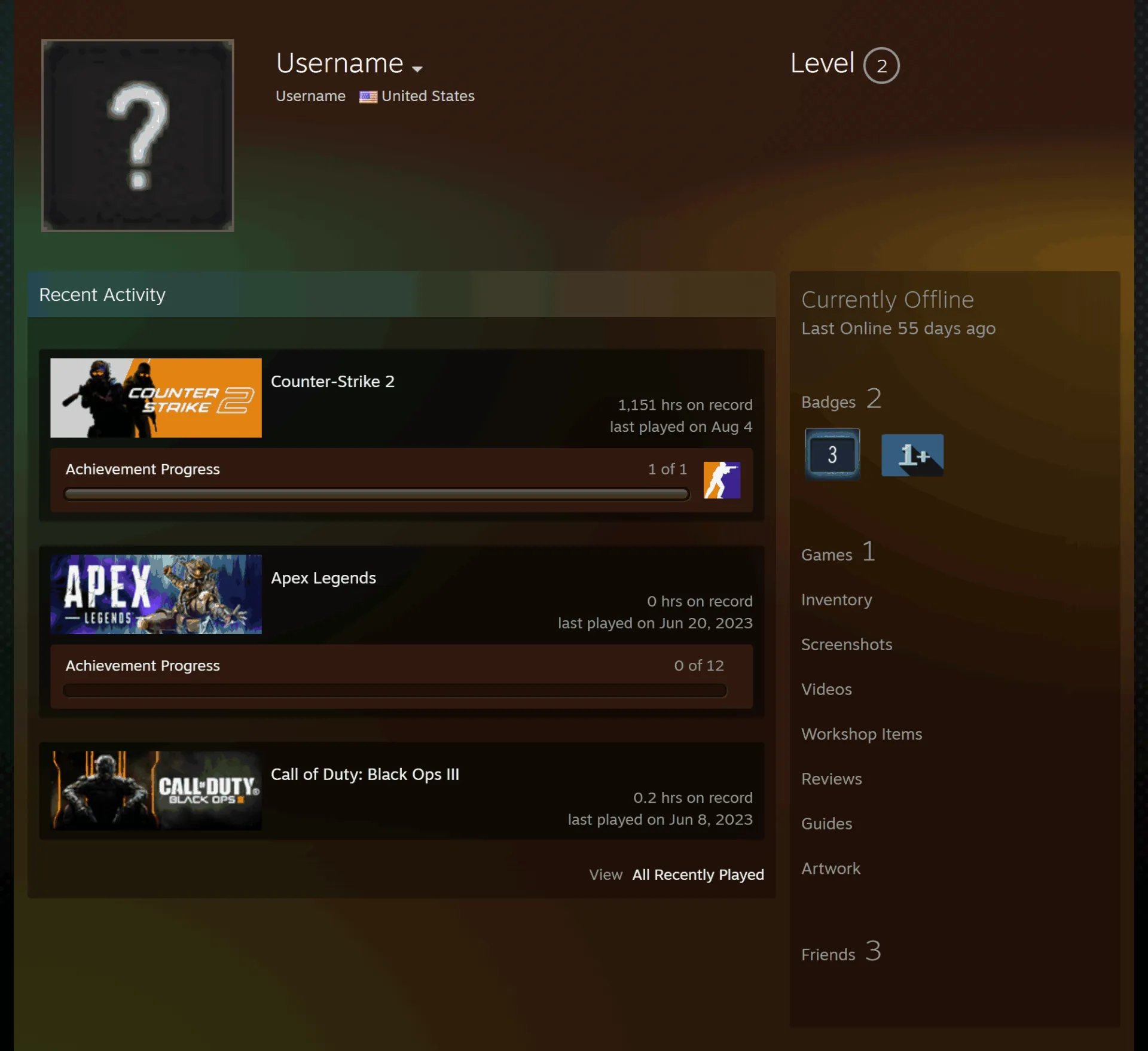Open the Artwork link

pyautogui.click(x=831, y=869)
